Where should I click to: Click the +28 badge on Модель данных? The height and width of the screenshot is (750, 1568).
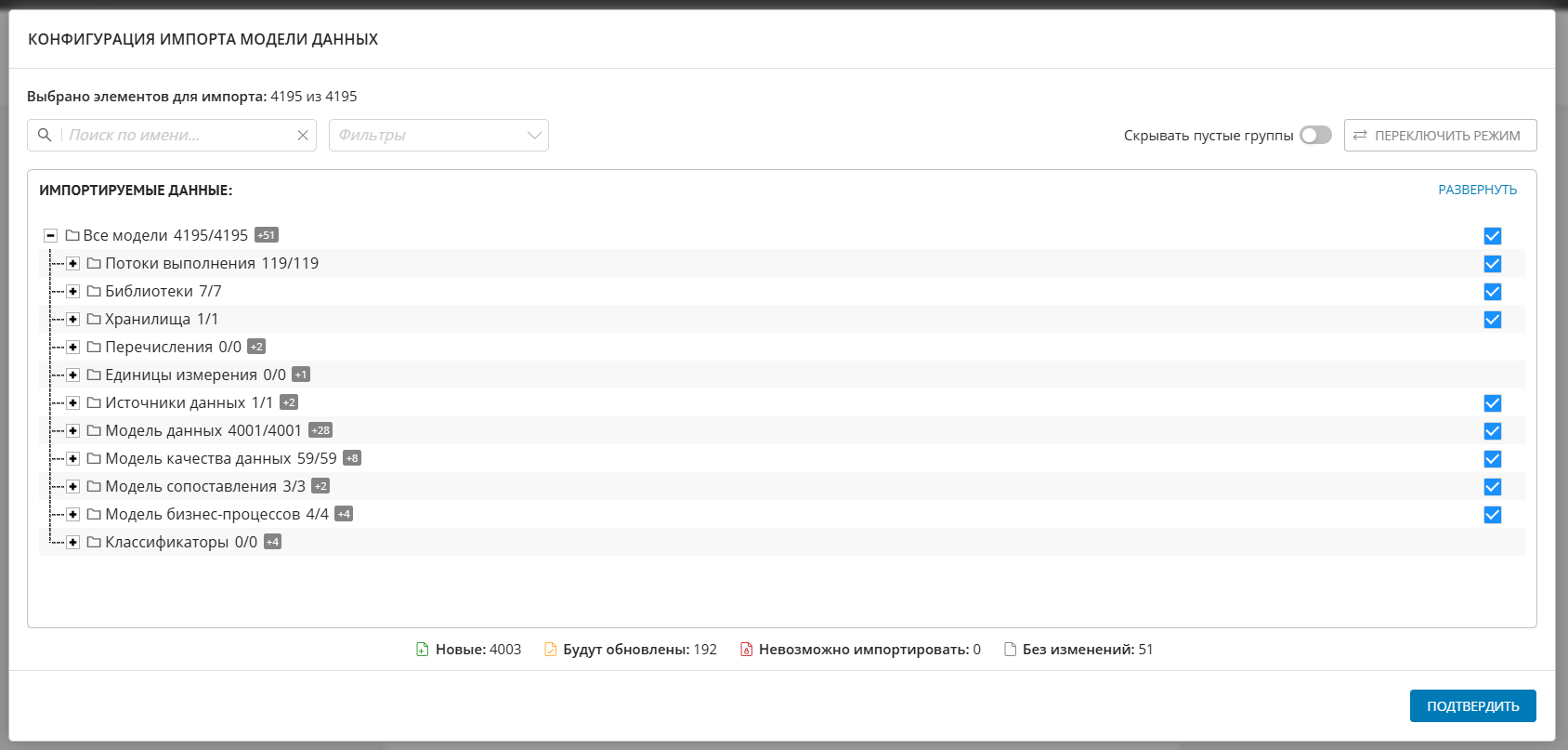(x=320, y=430)
